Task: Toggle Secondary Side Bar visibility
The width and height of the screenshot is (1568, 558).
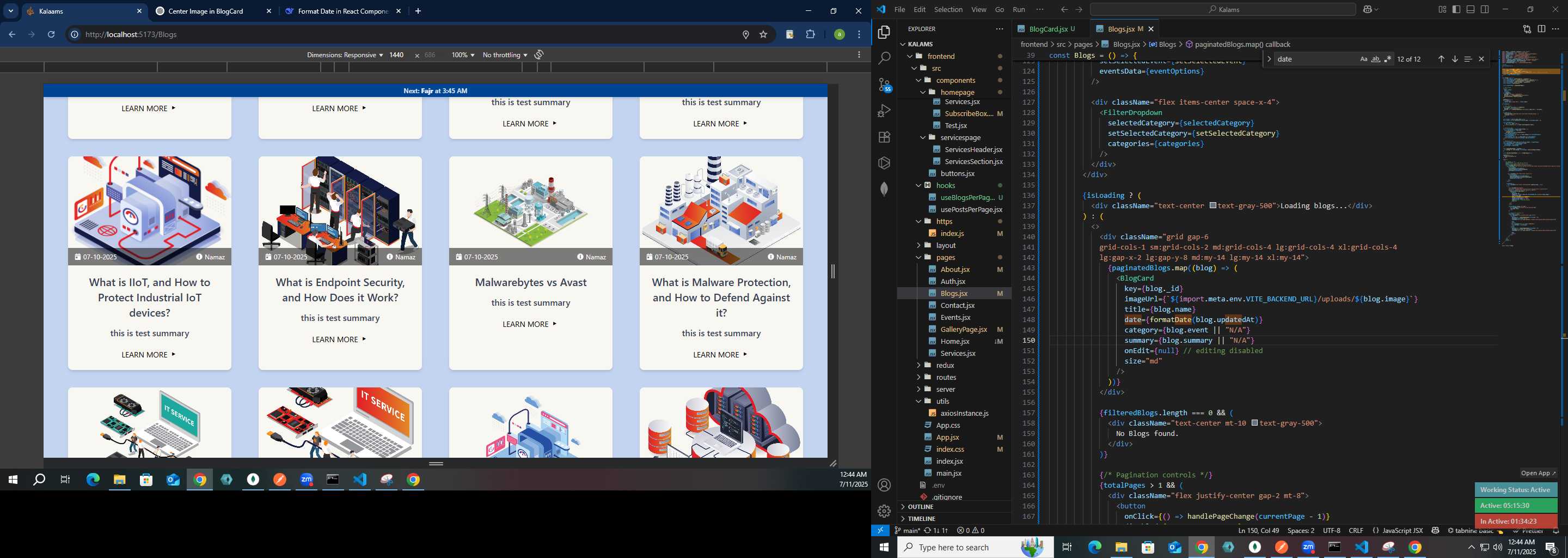Action: coord(1485,9)
